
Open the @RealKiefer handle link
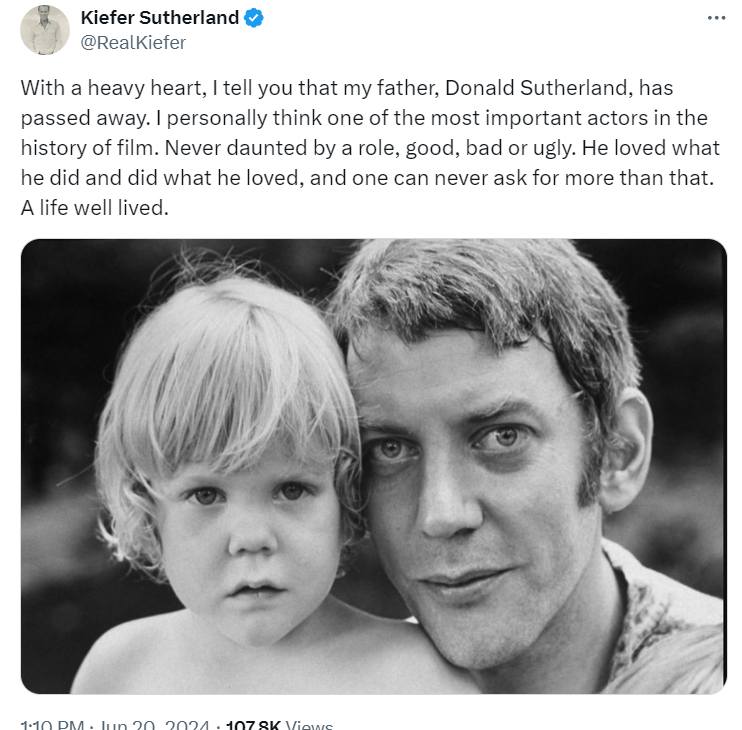133,42
